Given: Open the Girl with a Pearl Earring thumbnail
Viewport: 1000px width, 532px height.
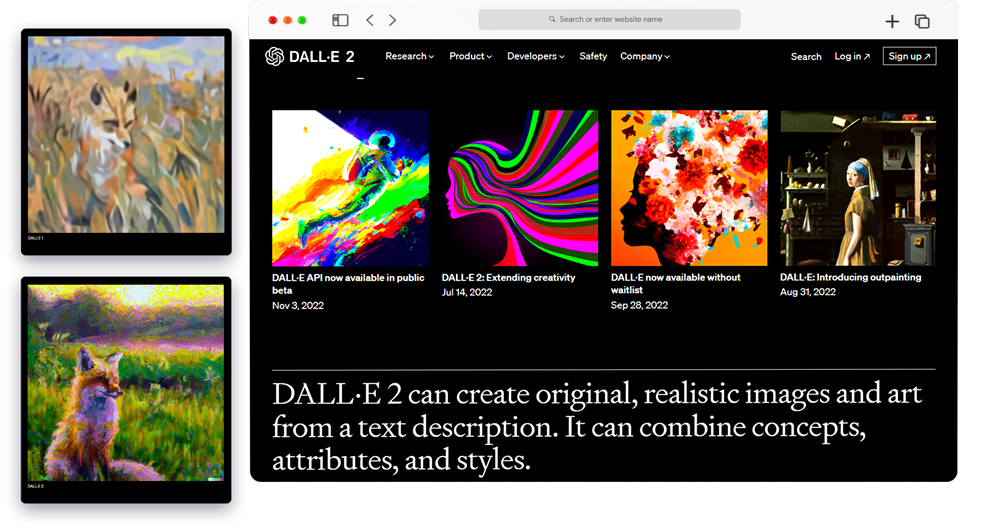Looking at the screenshot, I should point(858,188).
